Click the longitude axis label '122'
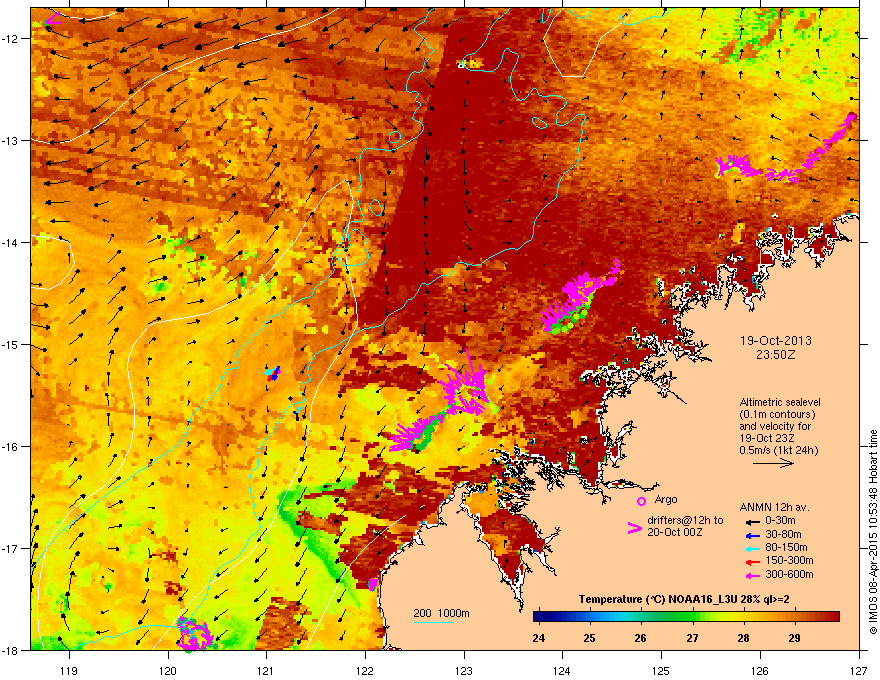Viewport: 880px width, 680px height. pyautogui.click(x=365, y=670)
